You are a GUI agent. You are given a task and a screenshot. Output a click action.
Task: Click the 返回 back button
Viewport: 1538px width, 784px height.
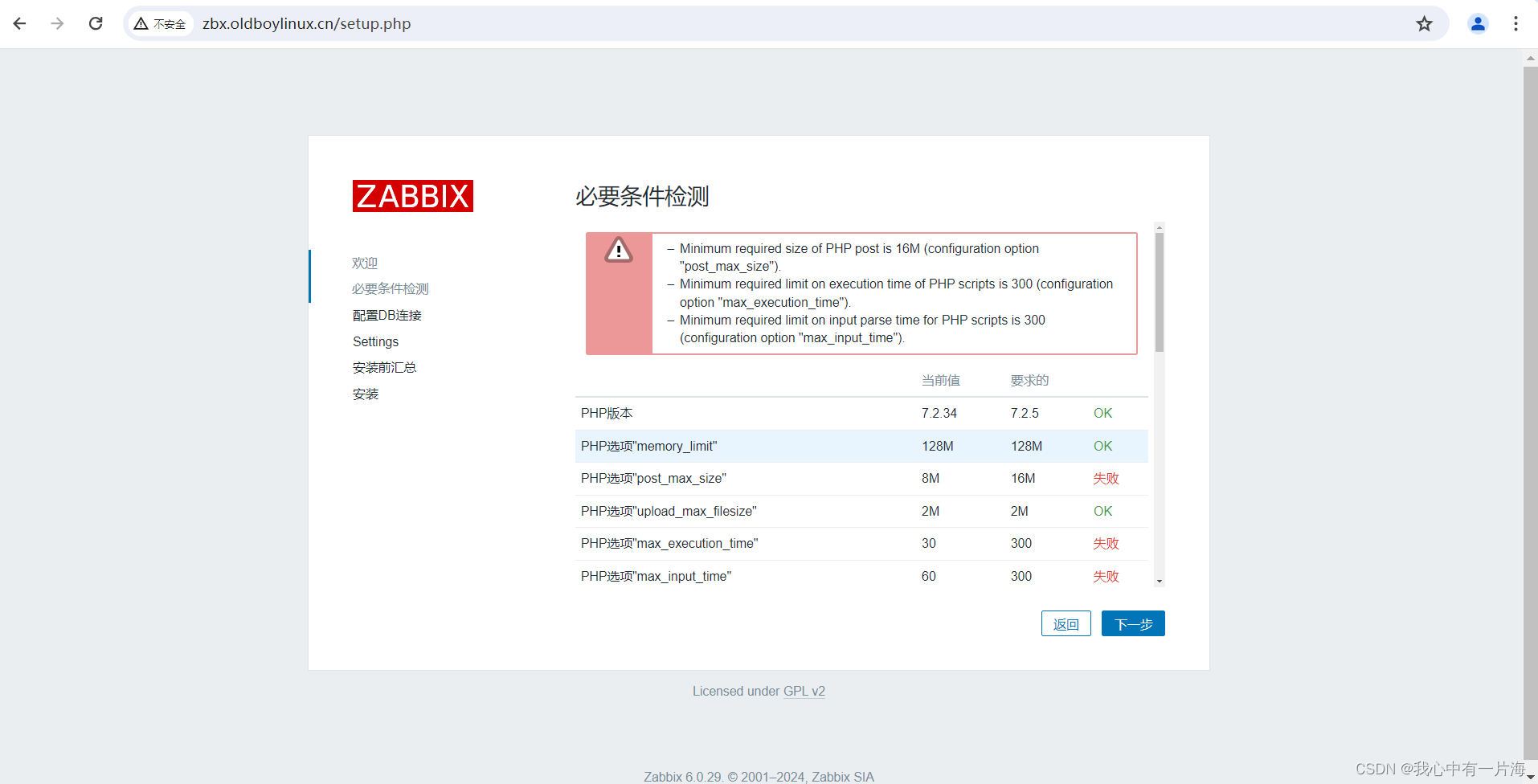click(1066, 623)
